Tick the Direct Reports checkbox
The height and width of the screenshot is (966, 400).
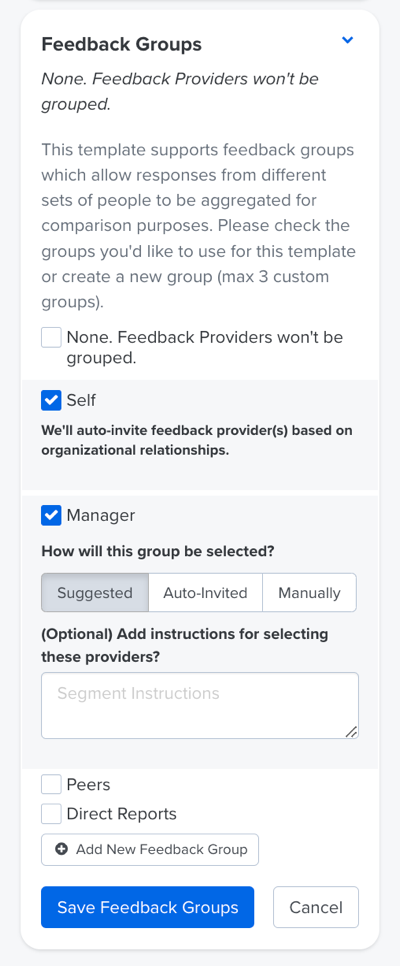[x=51, y=813]
